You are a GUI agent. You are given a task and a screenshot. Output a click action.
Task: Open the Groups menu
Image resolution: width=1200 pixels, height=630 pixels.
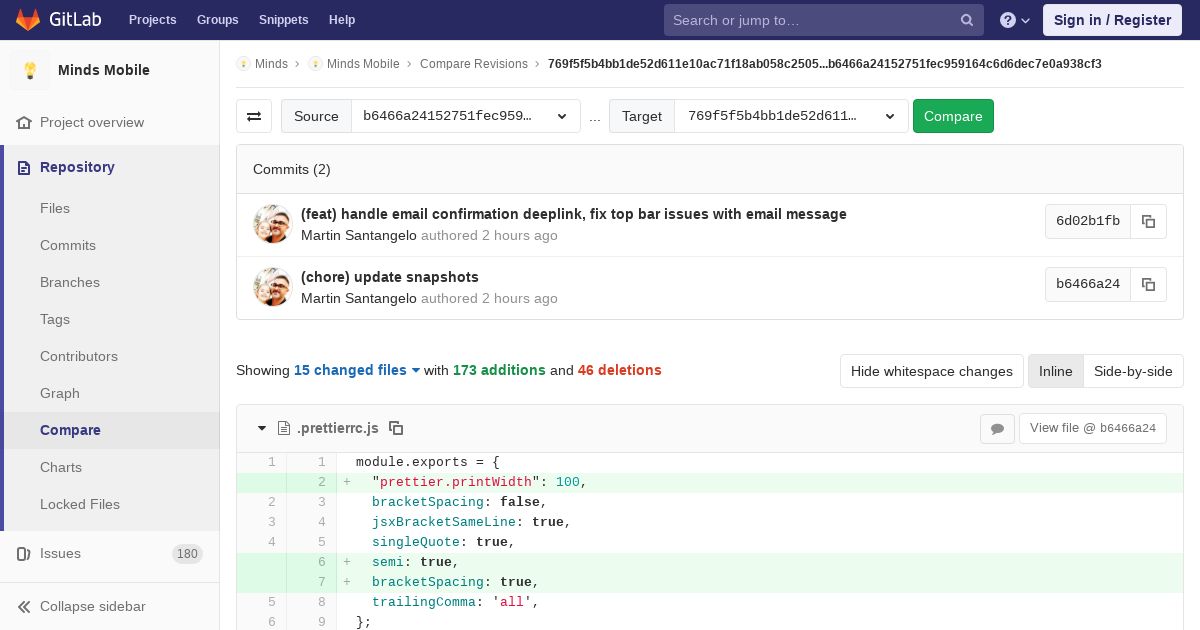tap(218, 20)
